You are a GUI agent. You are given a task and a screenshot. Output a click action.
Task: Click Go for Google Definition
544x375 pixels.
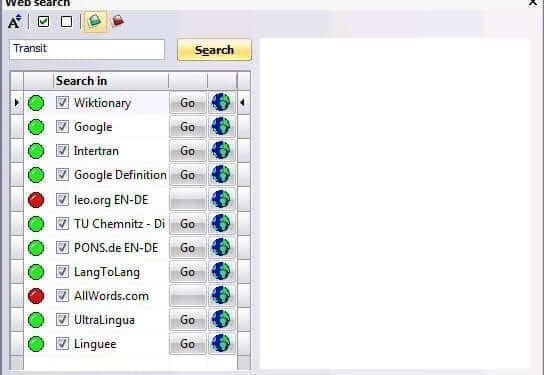click(x=187, y=175)
